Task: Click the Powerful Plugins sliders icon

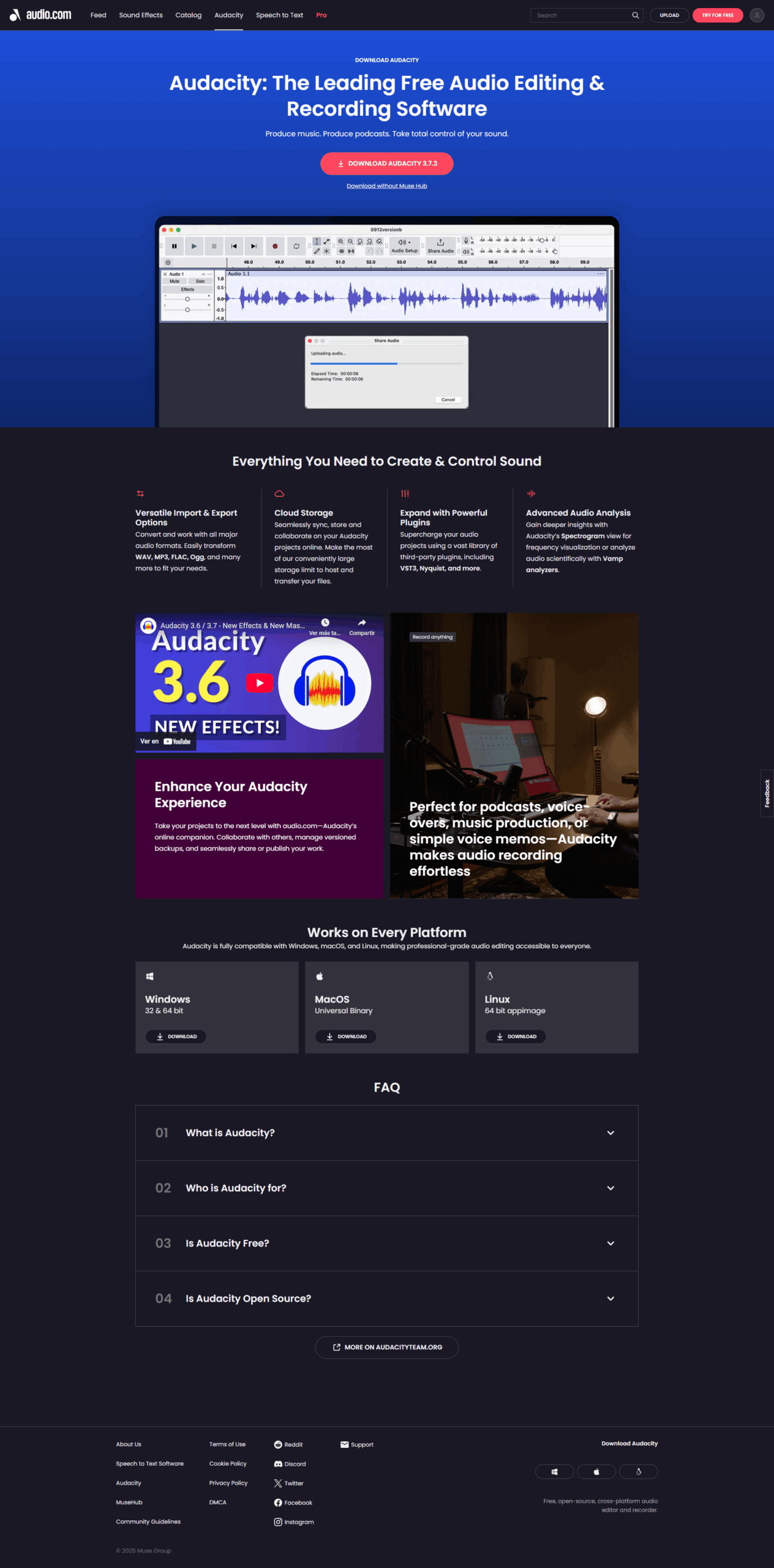Action: (x=405, y=493)
